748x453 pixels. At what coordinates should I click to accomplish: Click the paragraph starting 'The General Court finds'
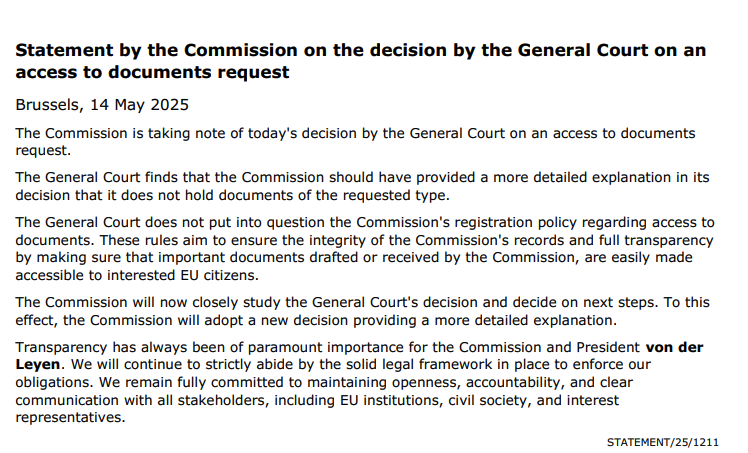tap(360, 186)
